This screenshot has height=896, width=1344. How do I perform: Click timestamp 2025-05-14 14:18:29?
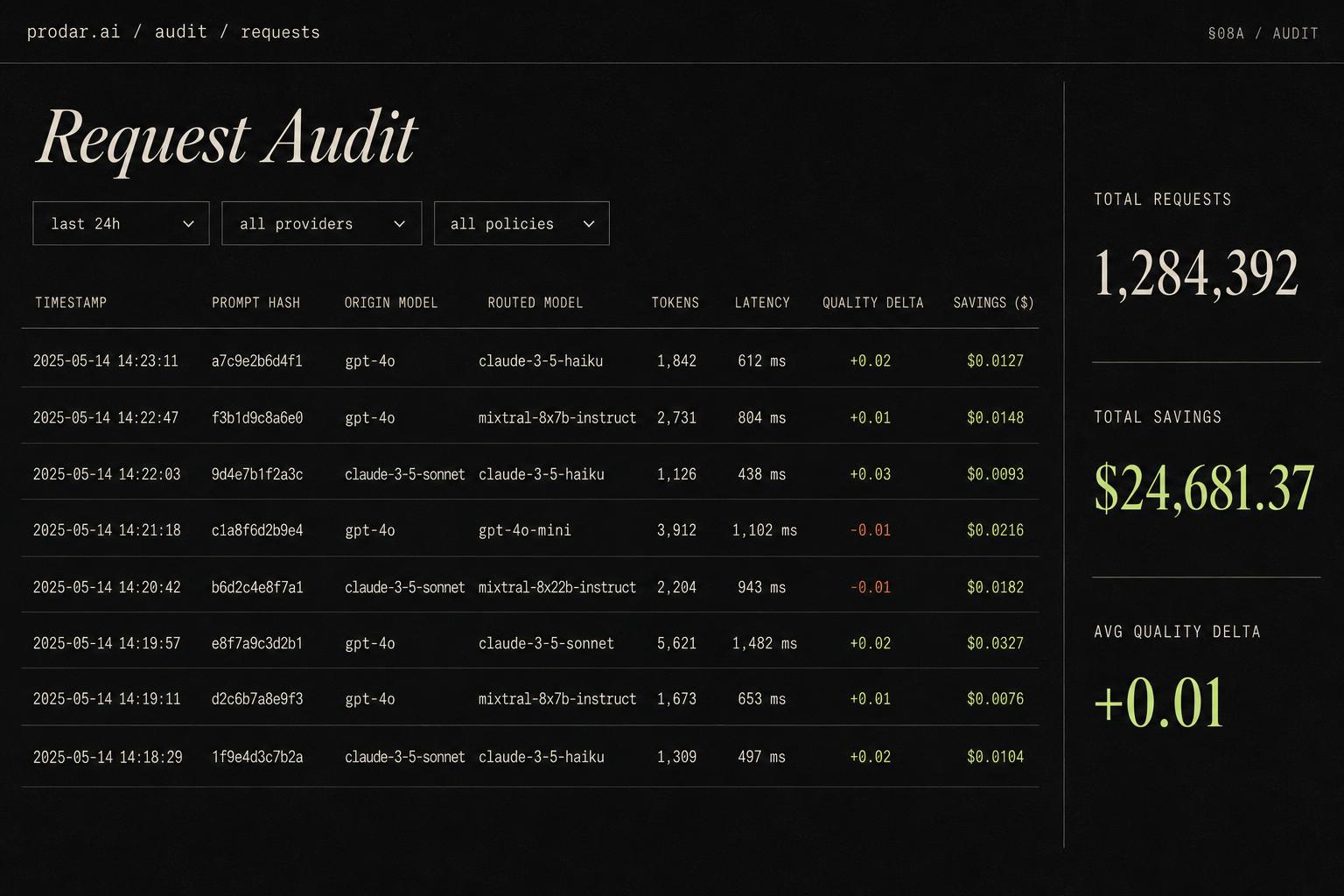(108, 757)
